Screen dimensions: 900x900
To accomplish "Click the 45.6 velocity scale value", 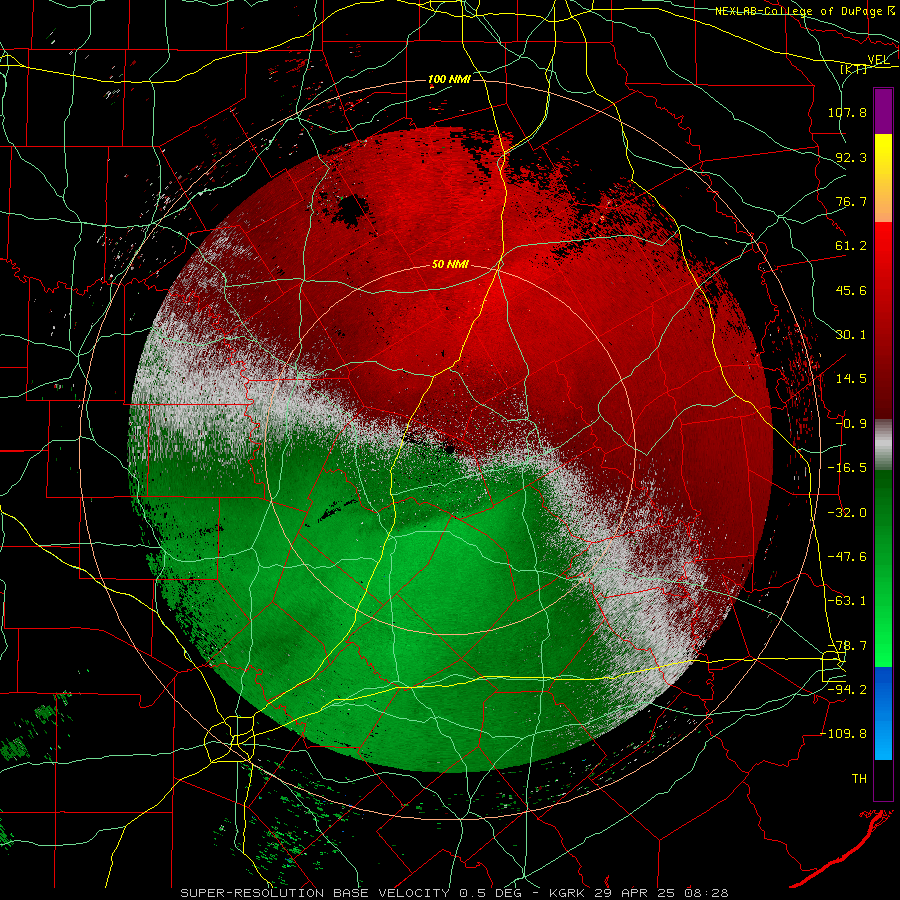I will (851, 290).
